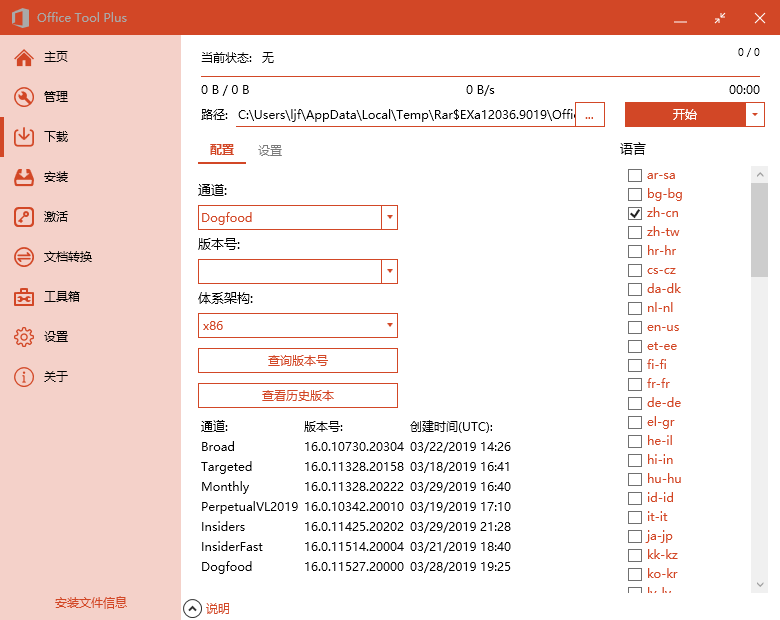This screenshot has height=620, width=780.
Task: Expand the 通道 Dogfood dropdown
Action: [x=389, y=217]
